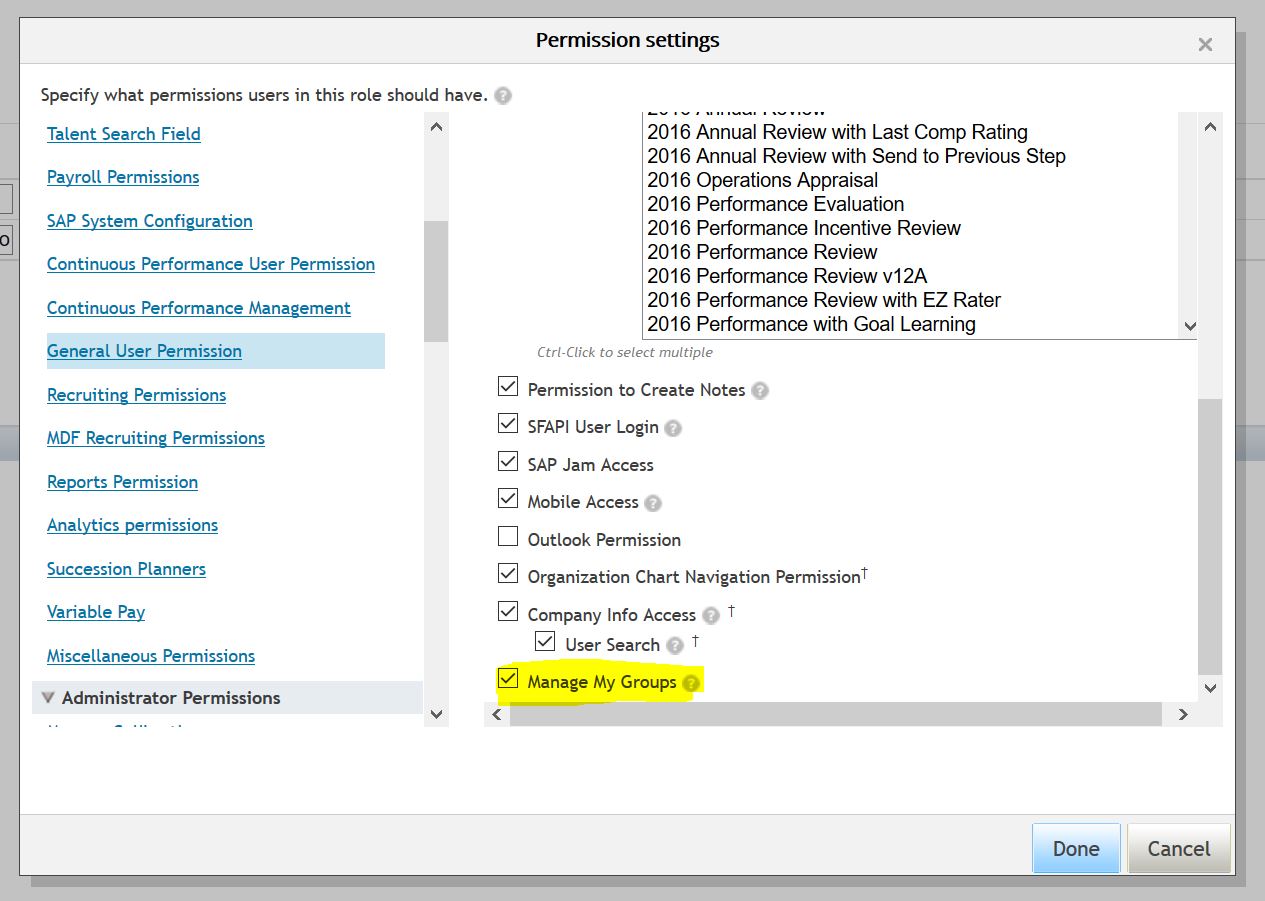Uncheck the User Search checkbox
This screenshot has height=901, width=1265.
[545, 642]
